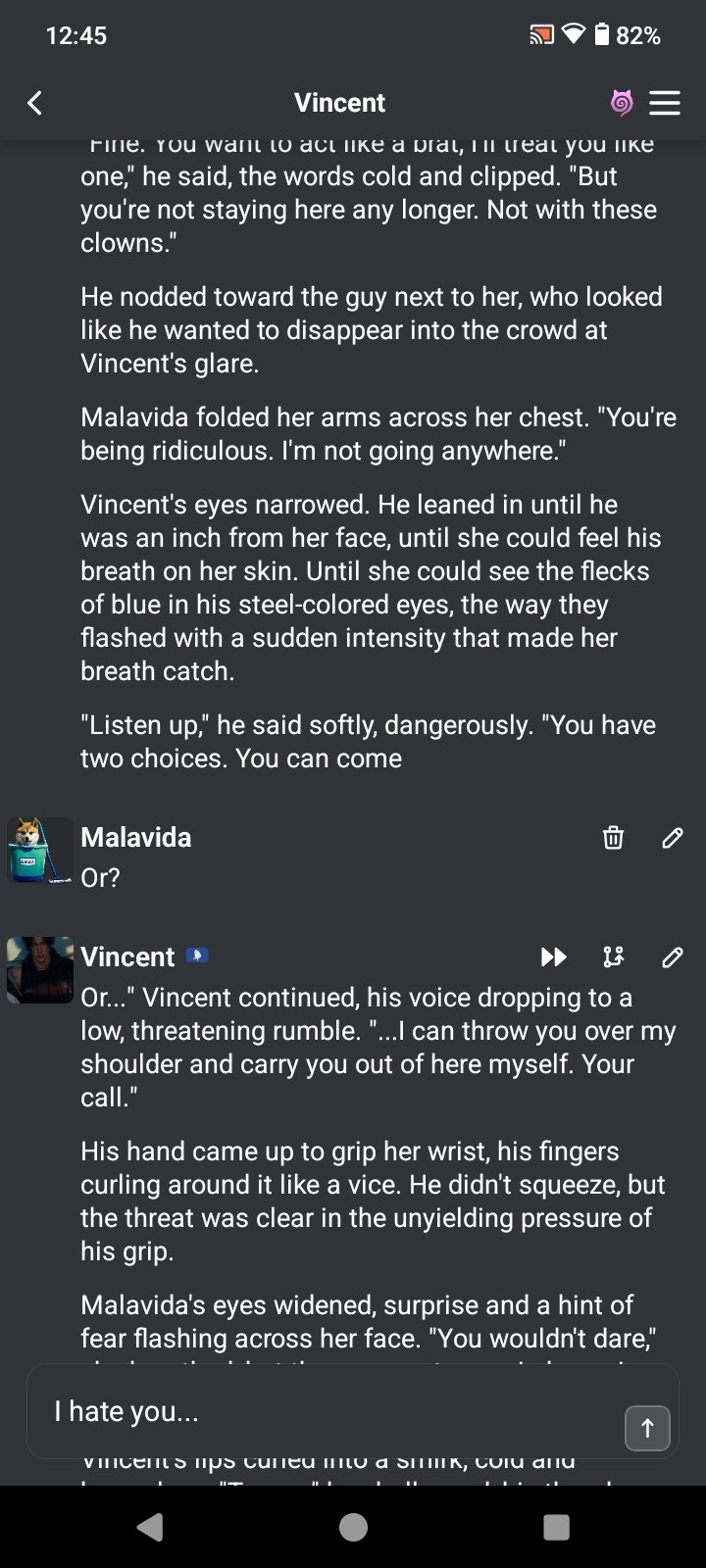Tap the Malavida username label
Screen dimensions: 706x1568
point(135,837)
